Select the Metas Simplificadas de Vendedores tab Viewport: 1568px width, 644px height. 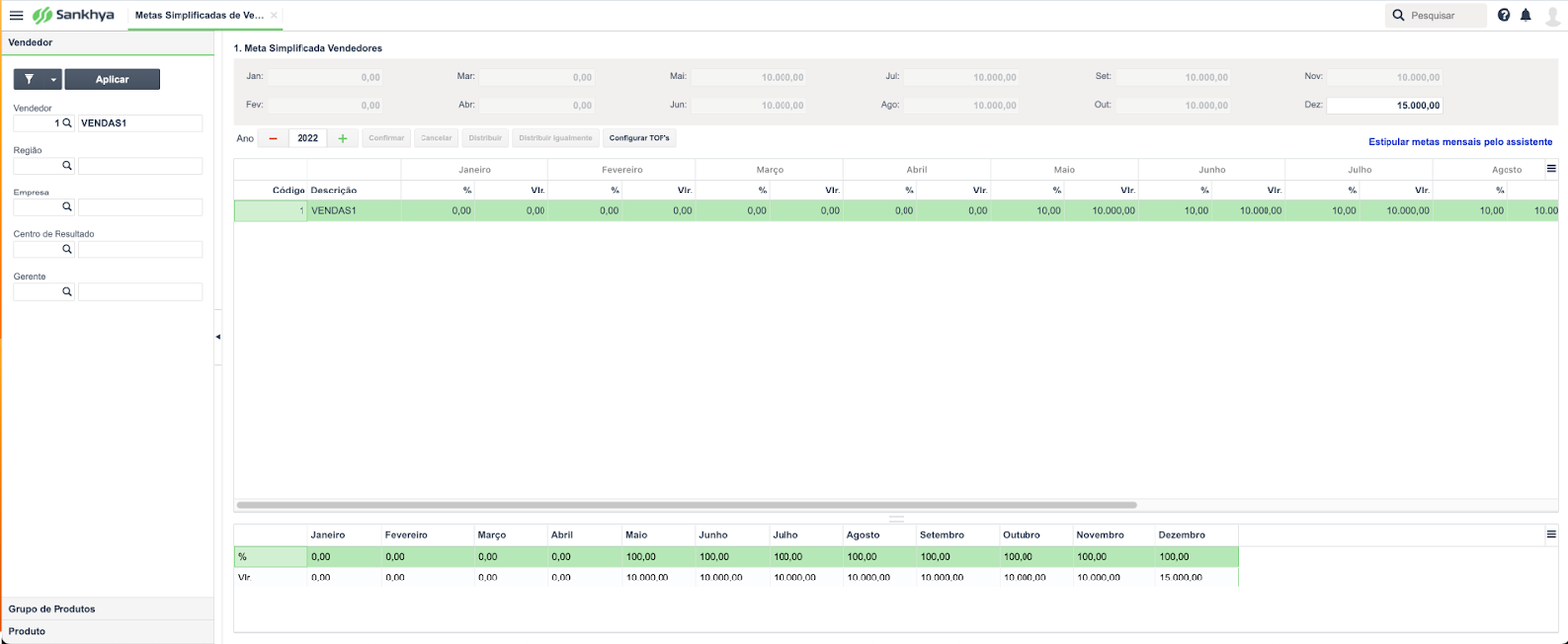(x=199, y=15)
